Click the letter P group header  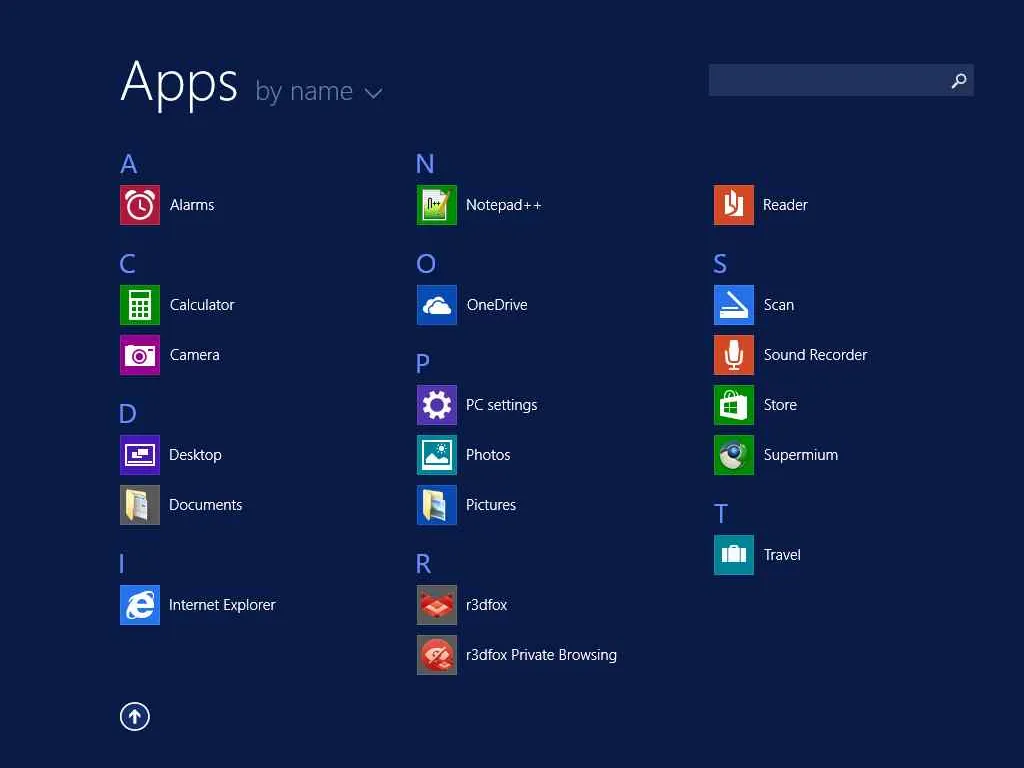[423, 363]
